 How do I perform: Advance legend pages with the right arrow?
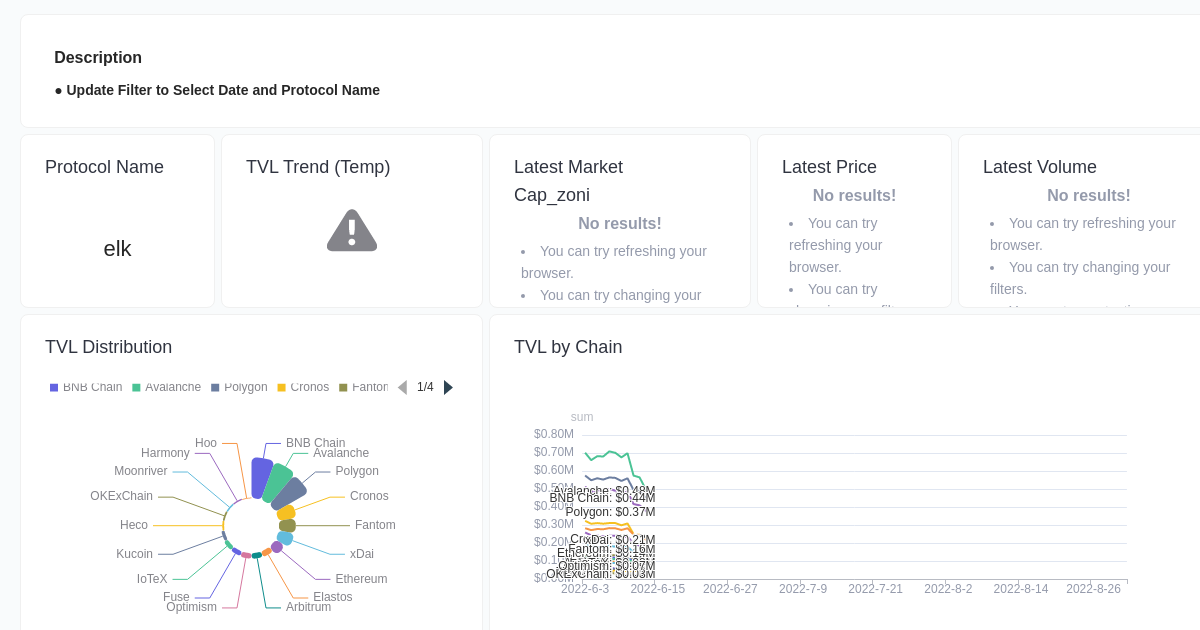447,387
